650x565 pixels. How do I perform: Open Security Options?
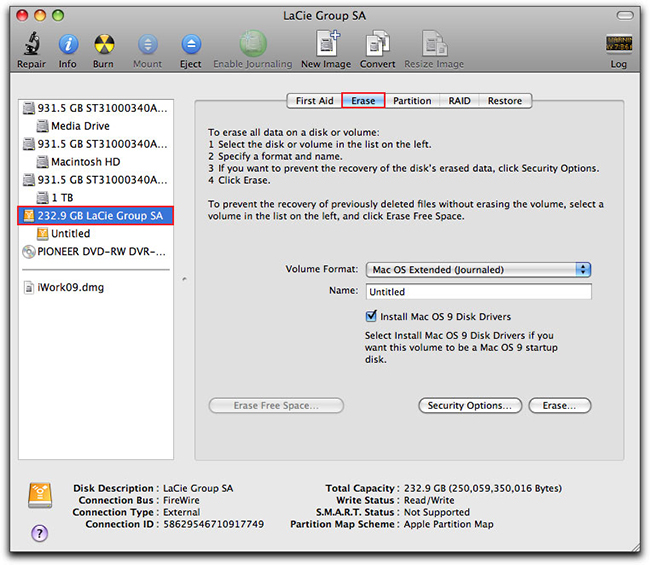(470, 405)
